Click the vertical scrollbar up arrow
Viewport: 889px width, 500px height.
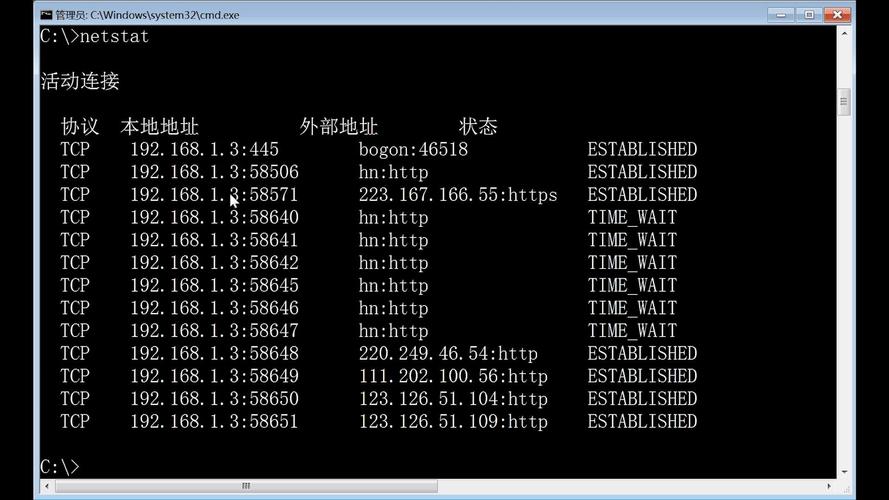click(x=844, y=33)
